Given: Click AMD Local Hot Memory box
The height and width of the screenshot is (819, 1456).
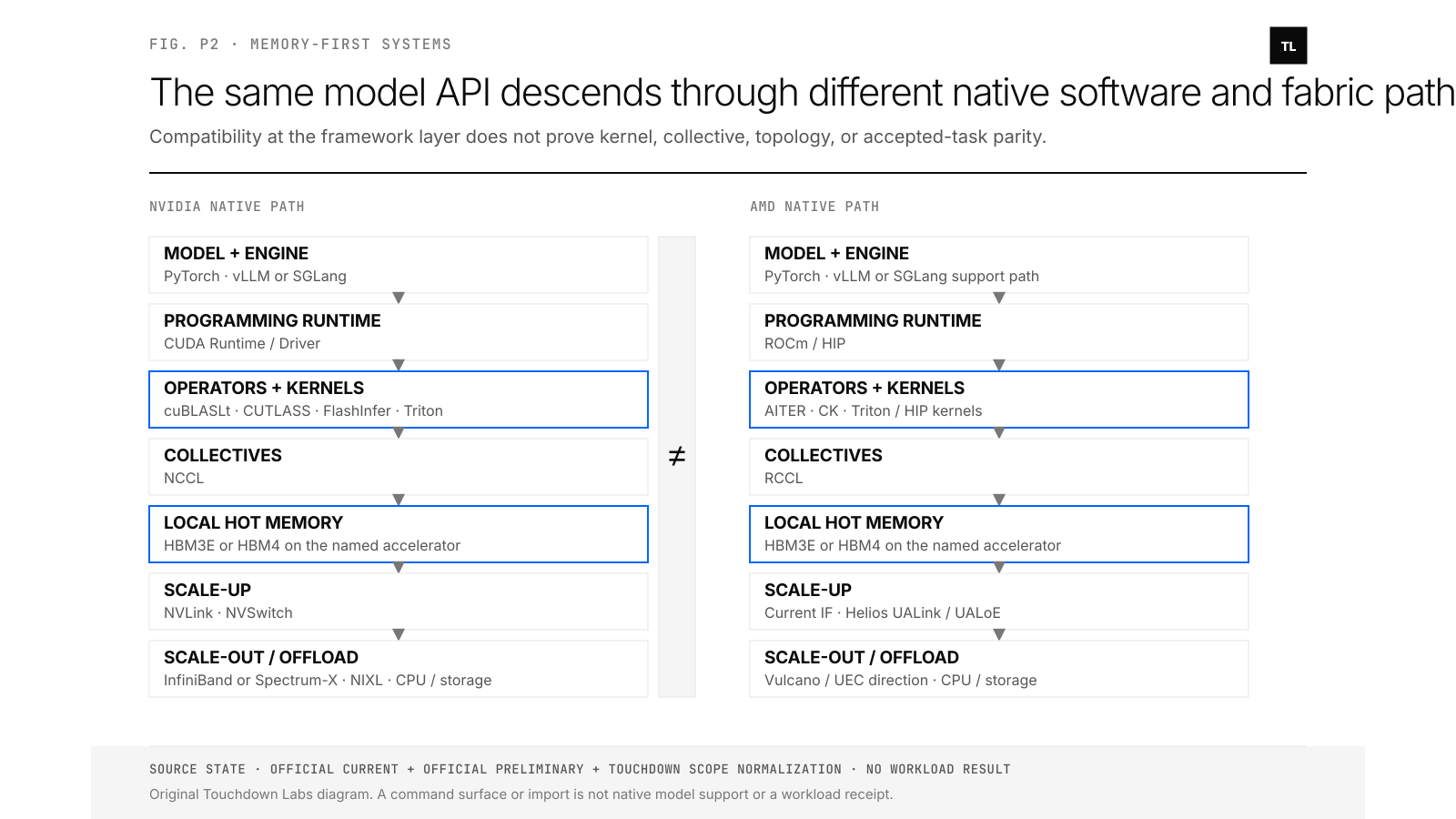Looking at the screenshot, I should point(999,534).
